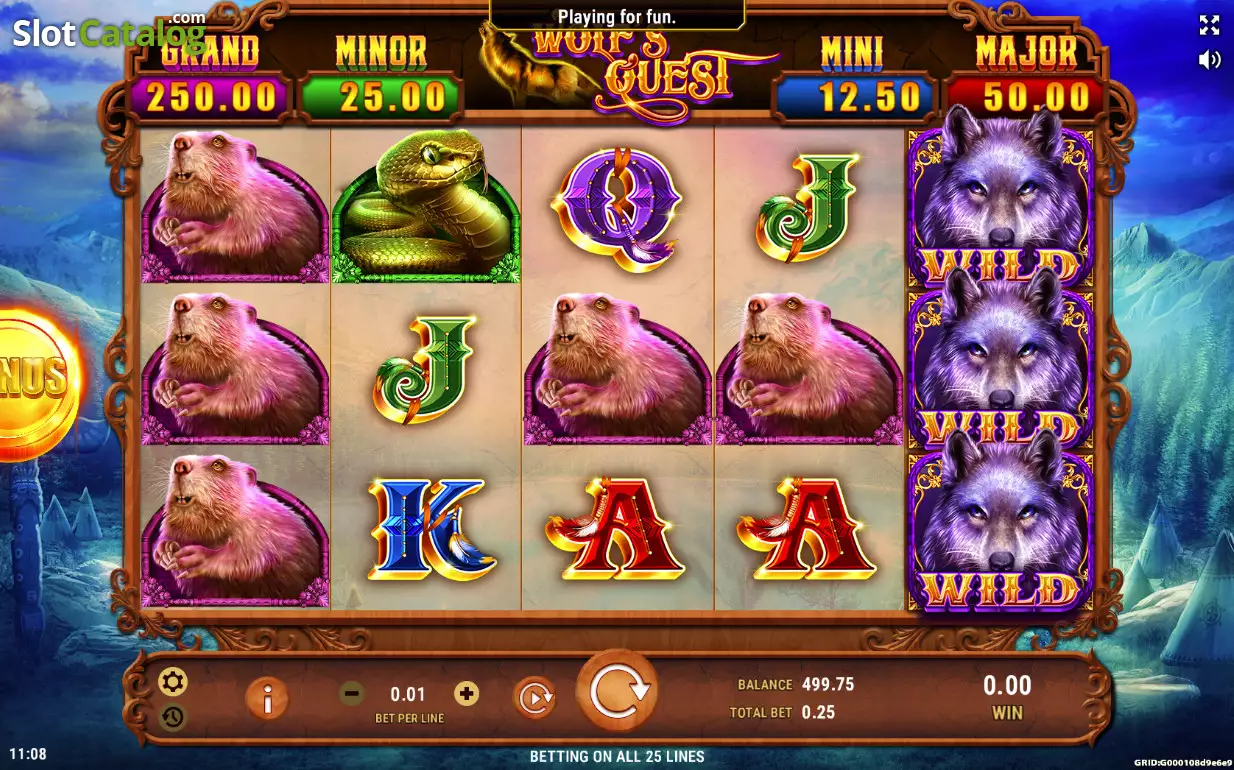Click the Major jackpot 50.00 display

(x=1025, y=96)
